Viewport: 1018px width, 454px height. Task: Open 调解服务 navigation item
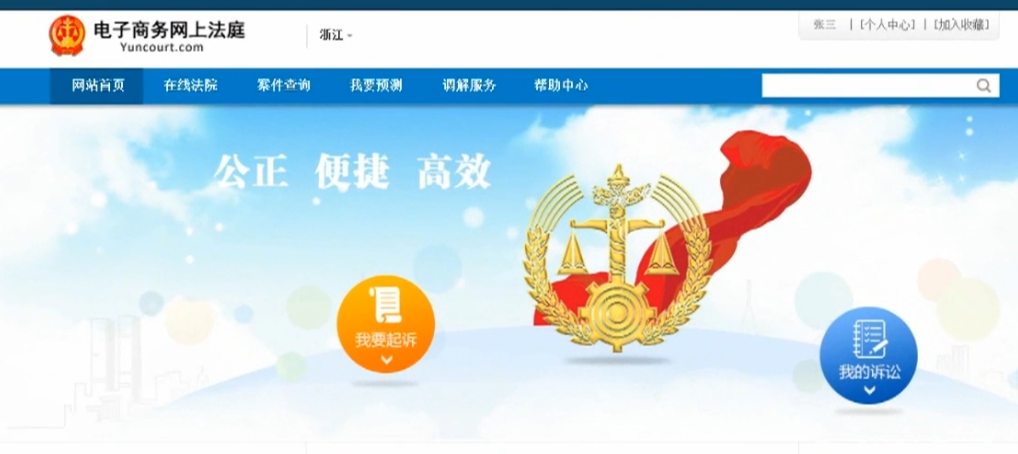point(469,86)
